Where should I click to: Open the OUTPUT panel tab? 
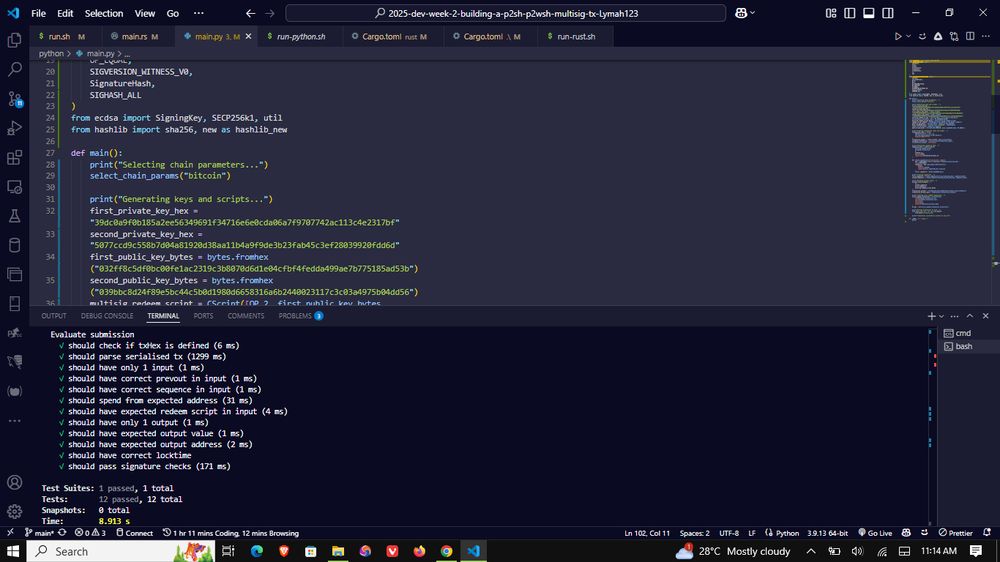coord(54,316)
